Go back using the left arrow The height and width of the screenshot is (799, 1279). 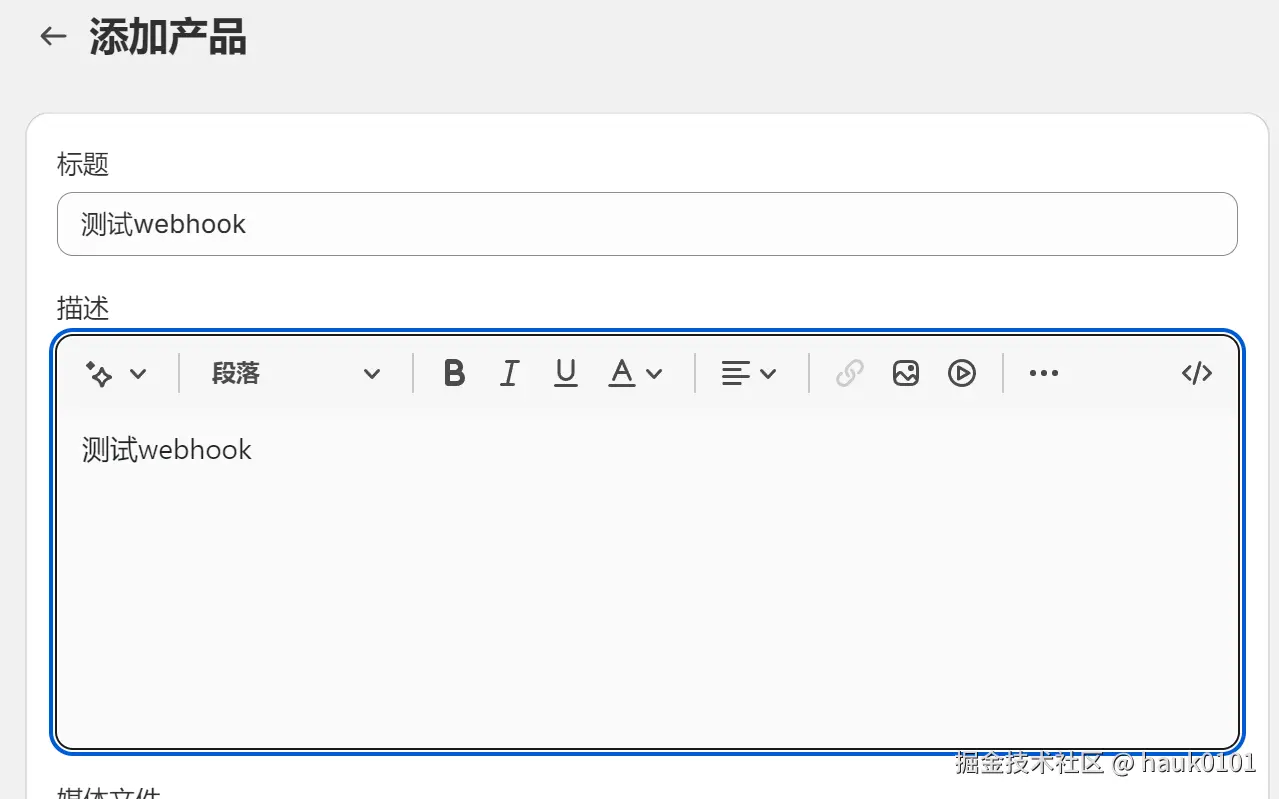[51, 35]
